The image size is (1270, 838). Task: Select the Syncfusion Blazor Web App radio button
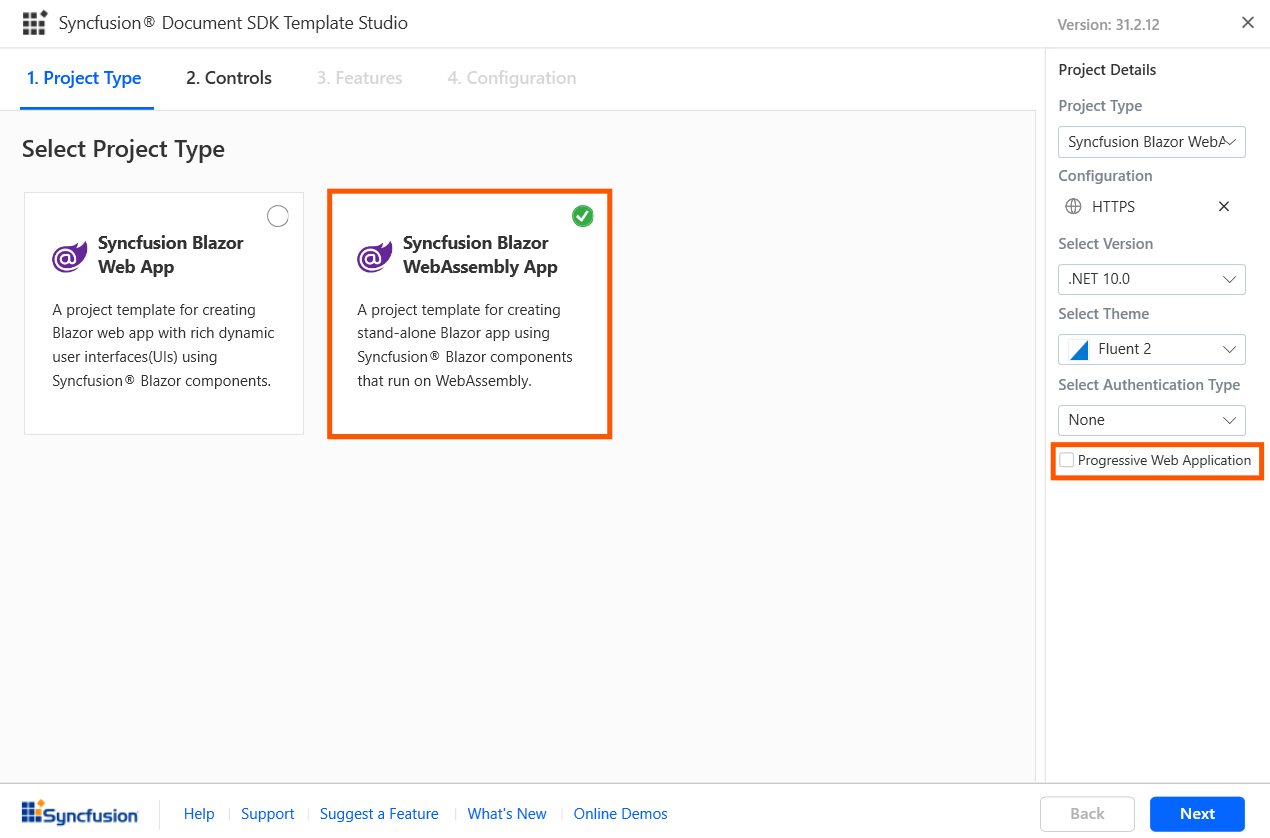(278, 216)
